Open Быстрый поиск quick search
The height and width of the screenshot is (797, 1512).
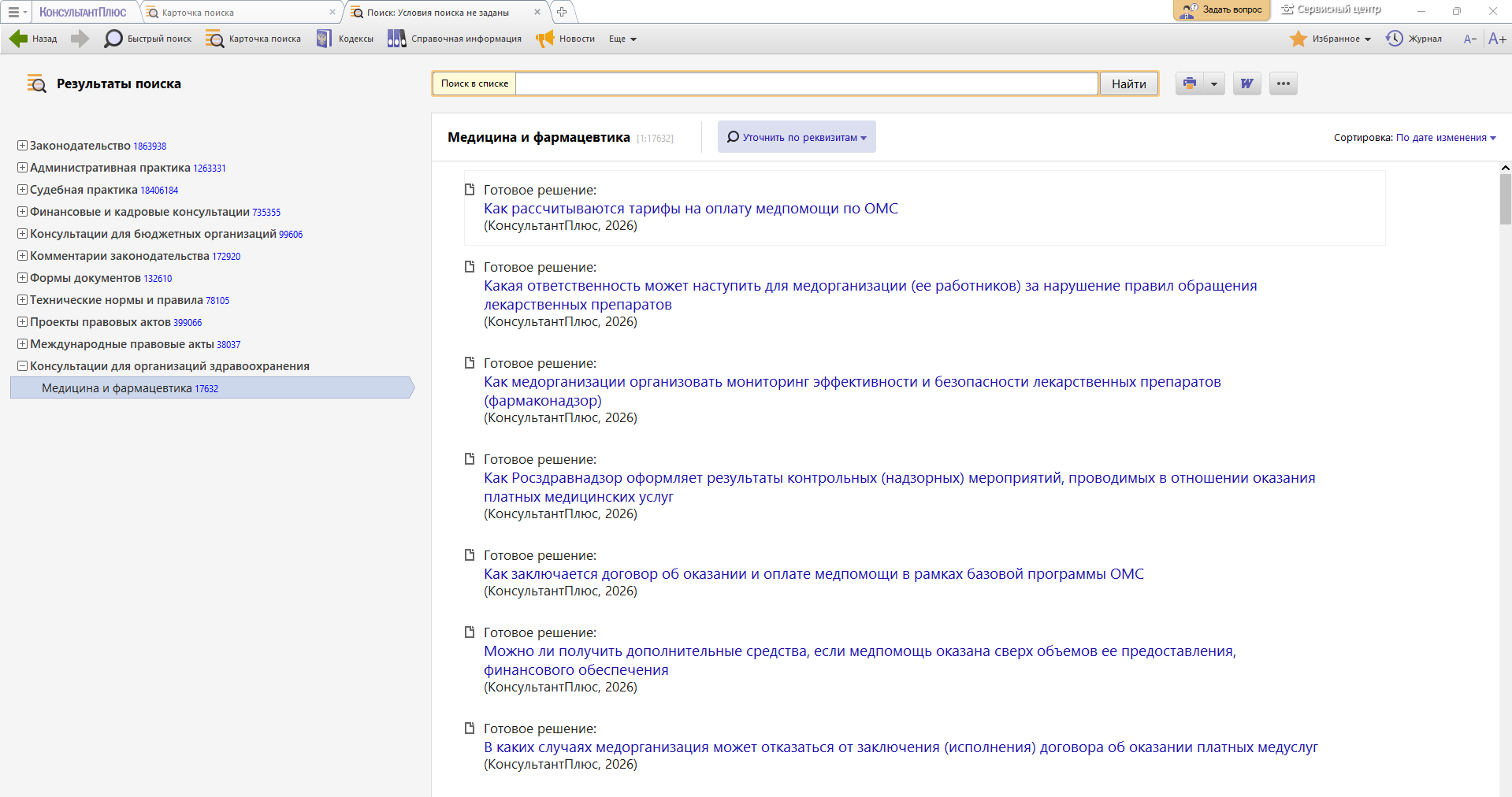tap(148, 39)
